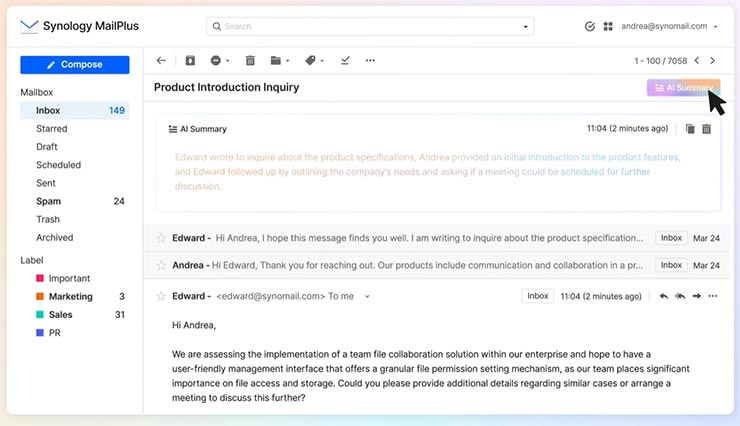Star Edward's collapsed first message

(x=161, y=238)
